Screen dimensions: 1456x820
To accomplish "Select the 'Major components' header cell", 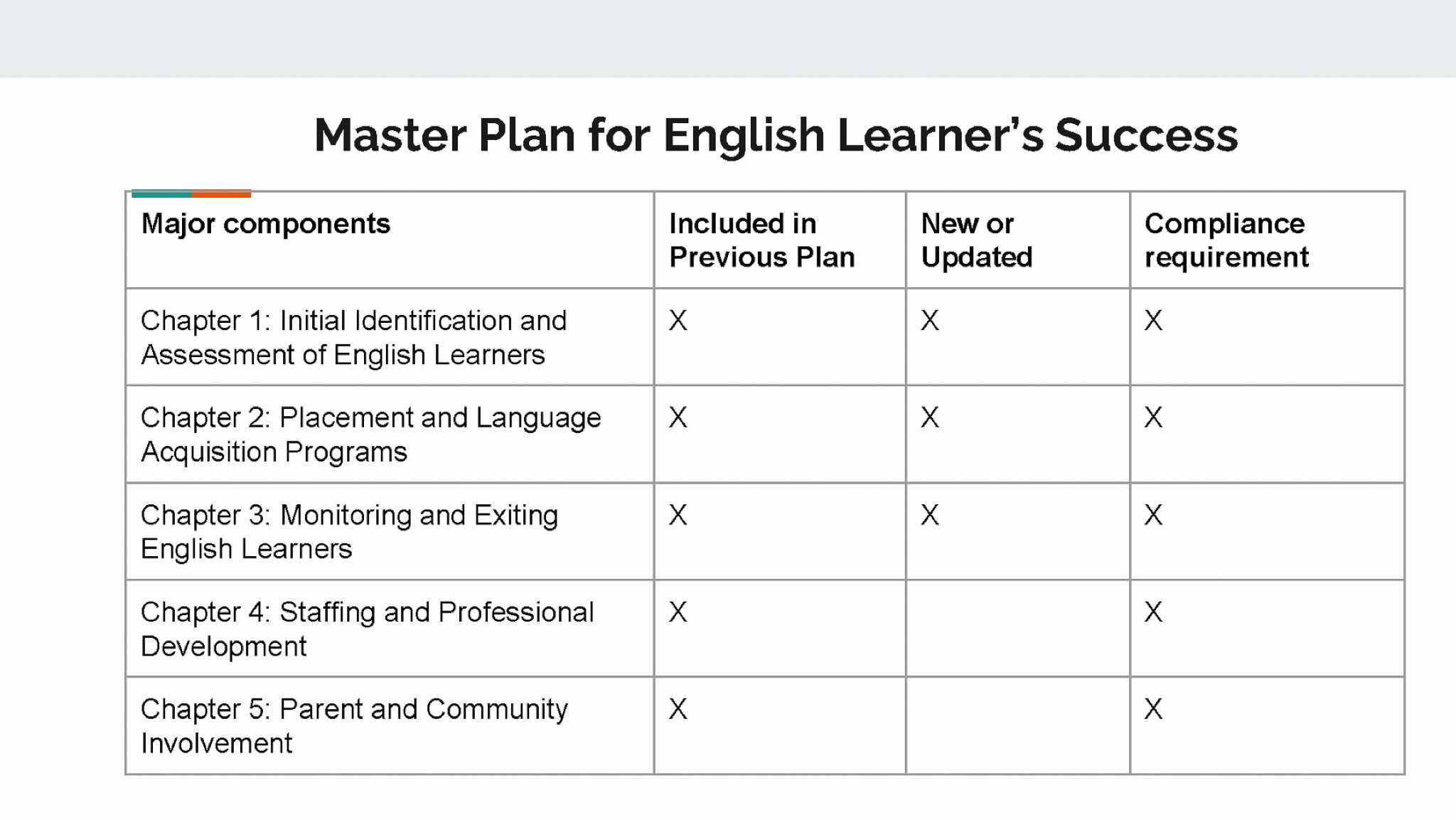I will point(265,224).
